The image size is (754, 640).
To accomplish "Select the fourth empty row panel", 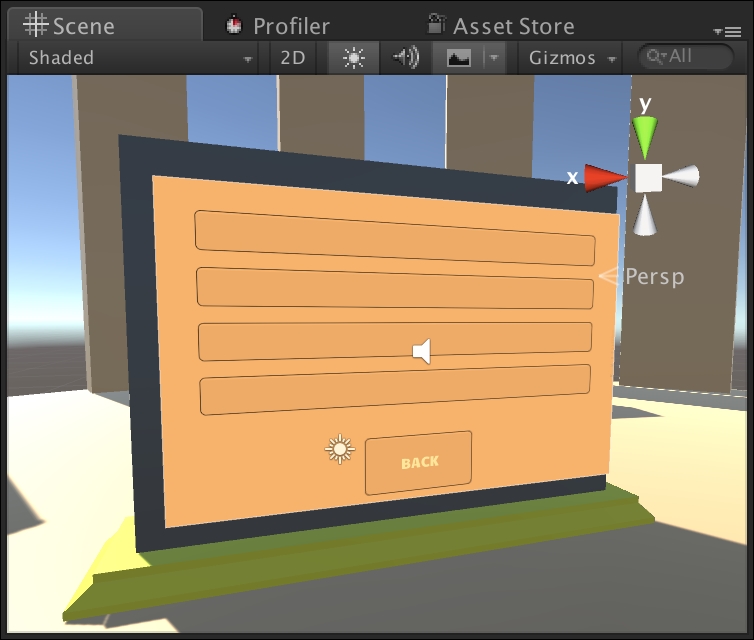I will coord(395,389).
